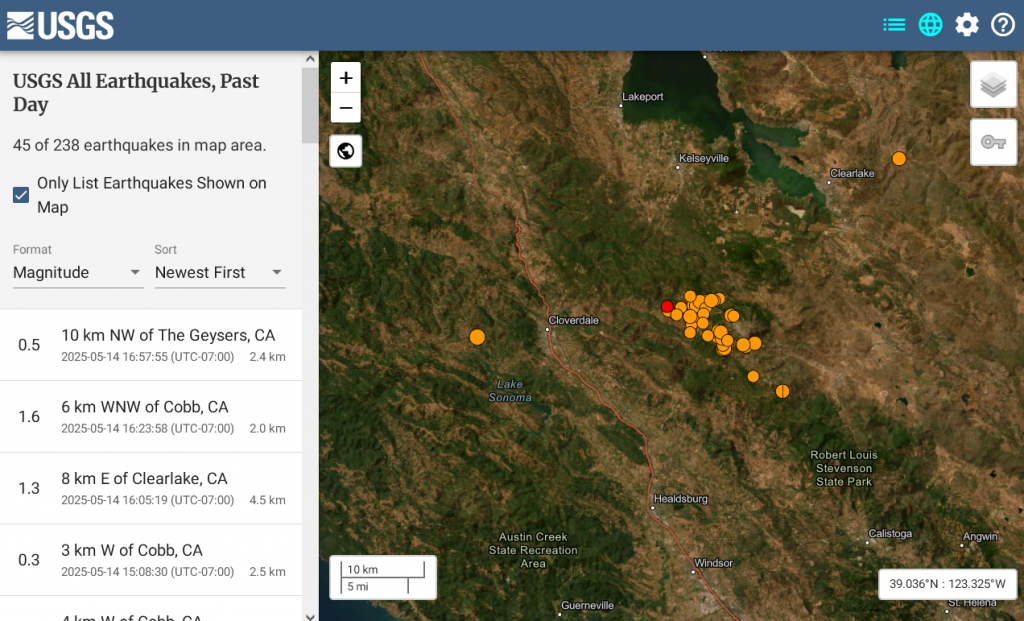
Task: Zoom in on the map
Action: pos(346,78)
